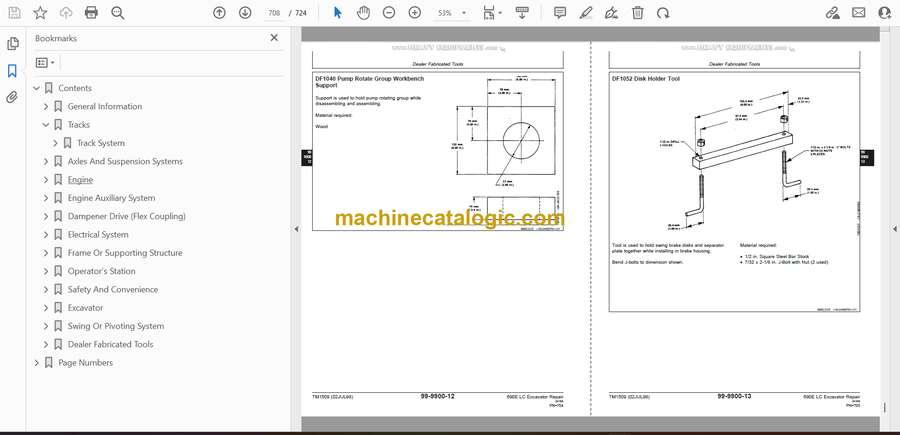Click the Track System bookmark label
Image resolution: width=900 pixels, height=435 pixels.
101,143
